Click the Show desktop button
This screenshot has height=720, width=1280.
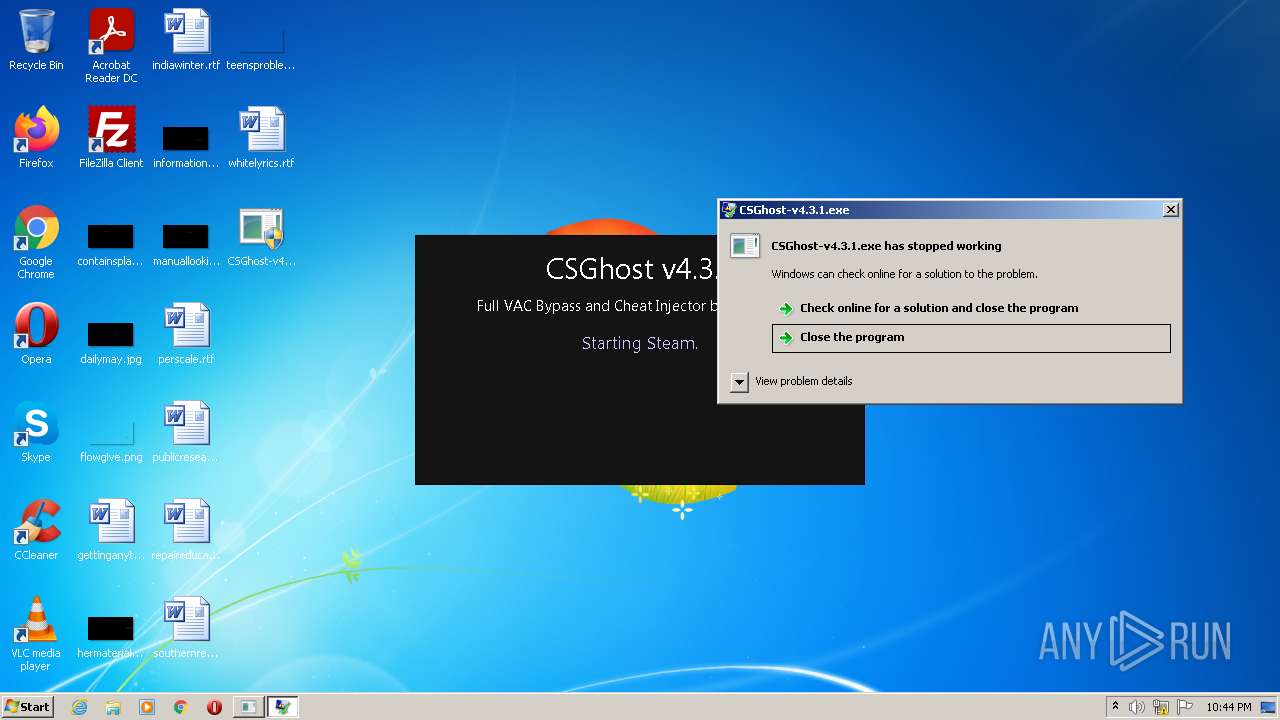tap(1269, 707)
